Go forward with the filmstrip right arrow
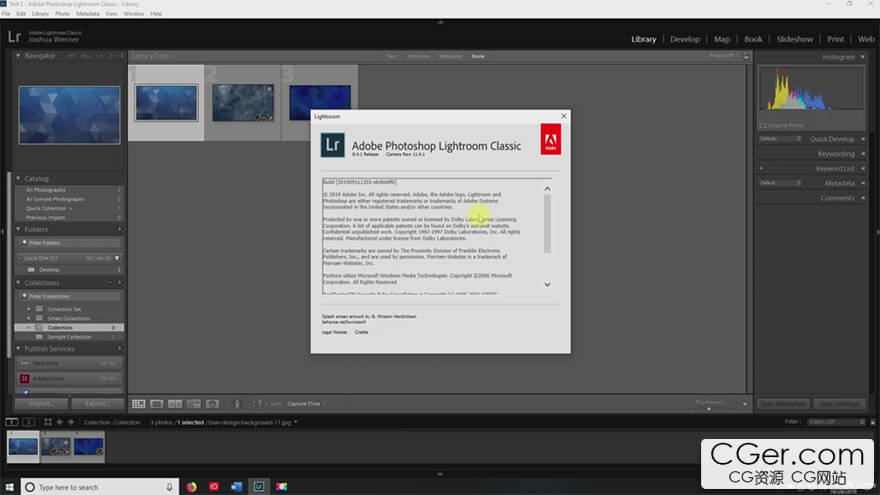 tap(71, 422)
